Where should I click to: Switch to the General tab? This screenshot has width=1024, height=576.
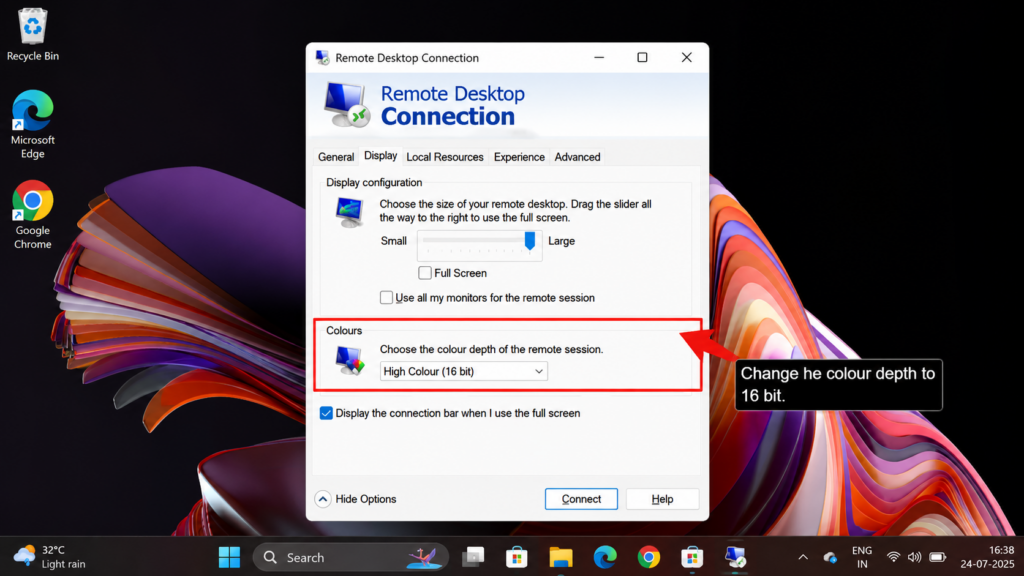[336, 157]
